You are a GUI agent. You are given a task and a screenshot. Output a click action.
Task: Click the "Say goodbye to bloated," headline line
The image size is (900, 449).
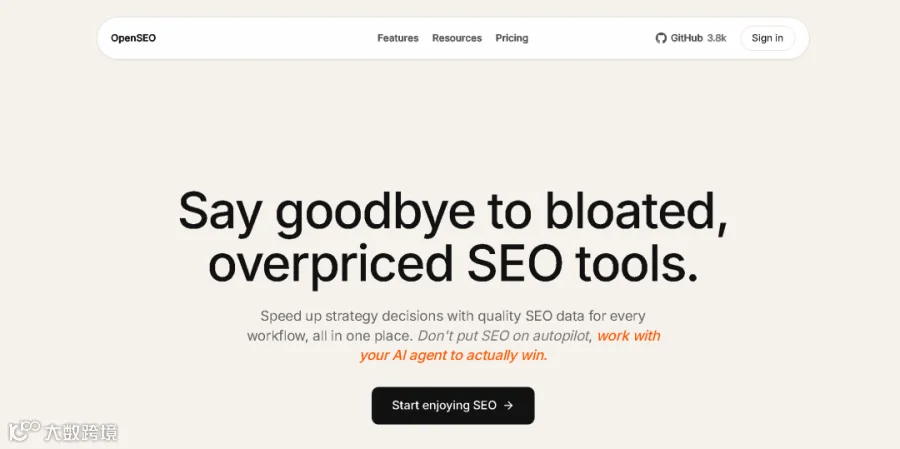point(453,211)
